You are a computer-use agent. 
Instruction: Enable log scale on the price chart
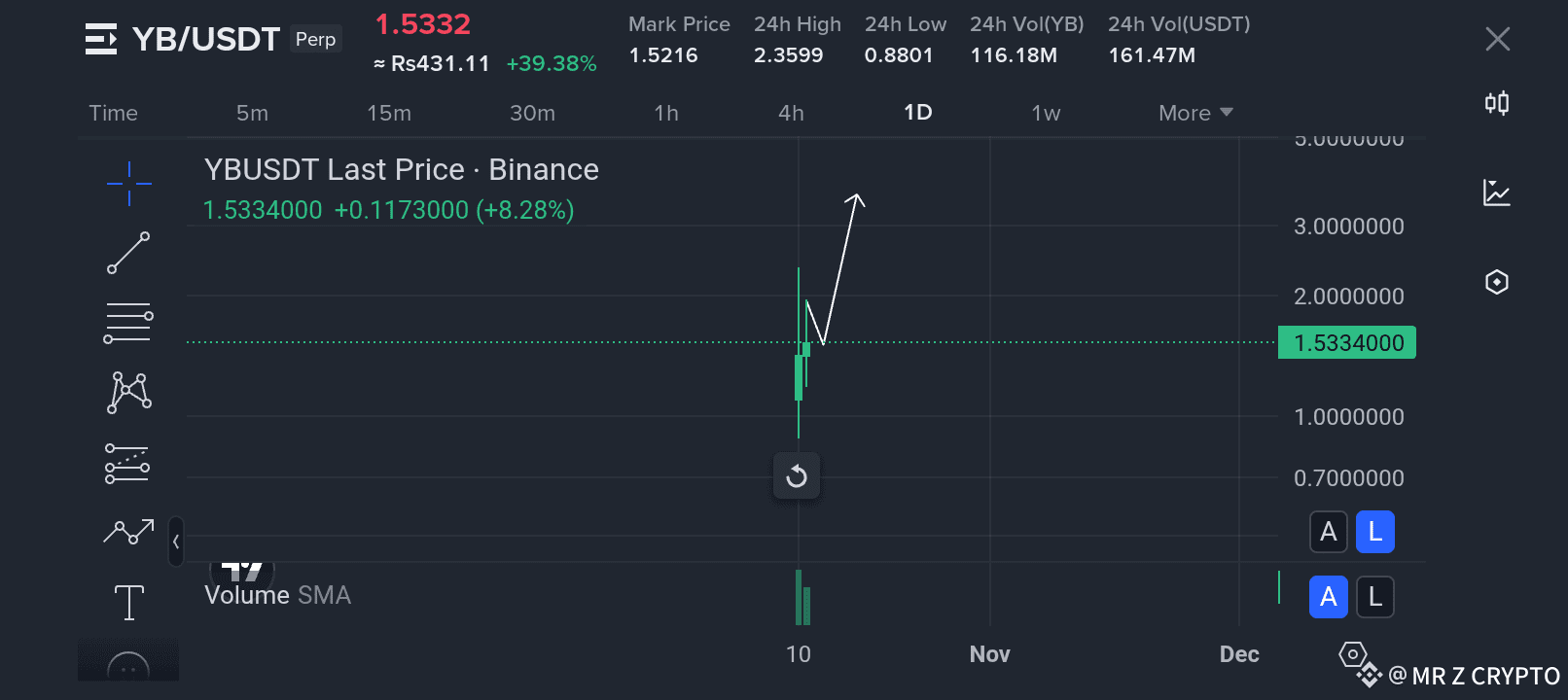(x=1374, y=532)
